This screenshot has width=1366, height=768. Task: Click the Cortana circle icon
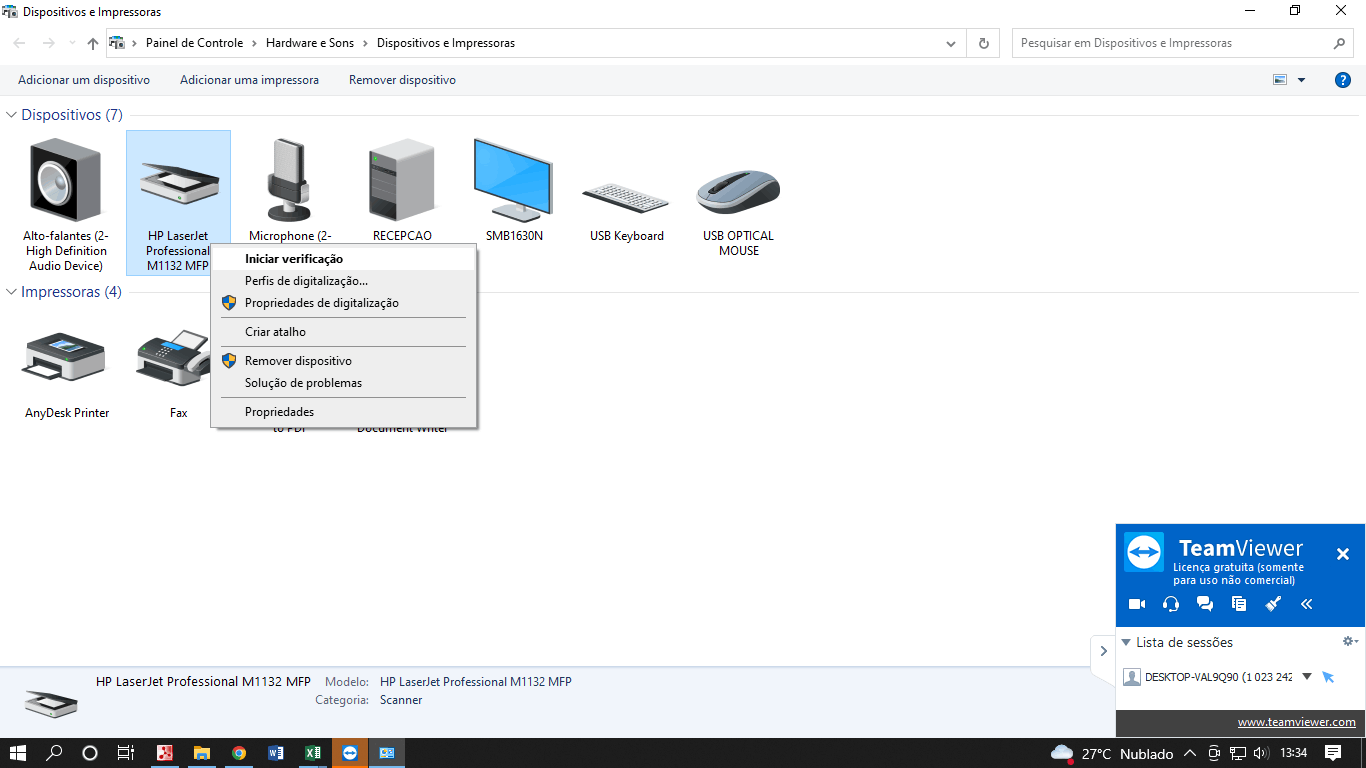point(89,753)
